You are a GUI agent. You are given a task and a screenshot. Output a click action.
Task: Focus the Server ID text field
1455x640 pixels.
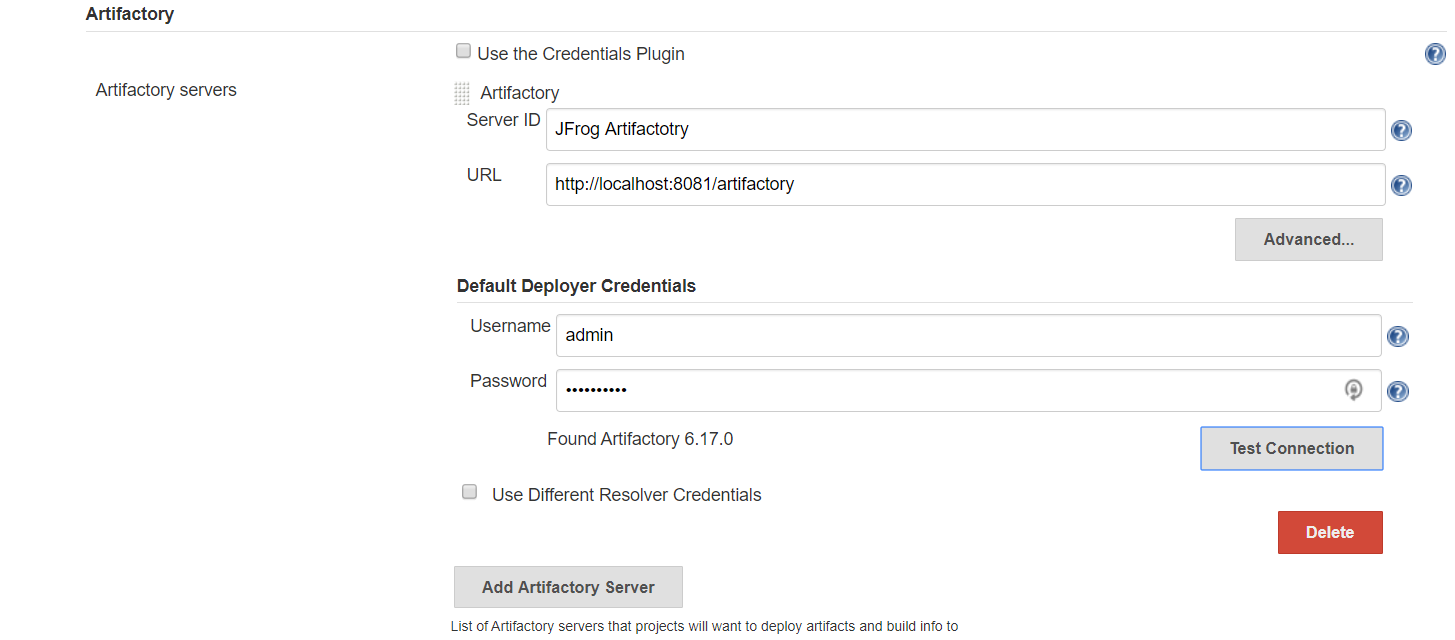pos(964,130)
